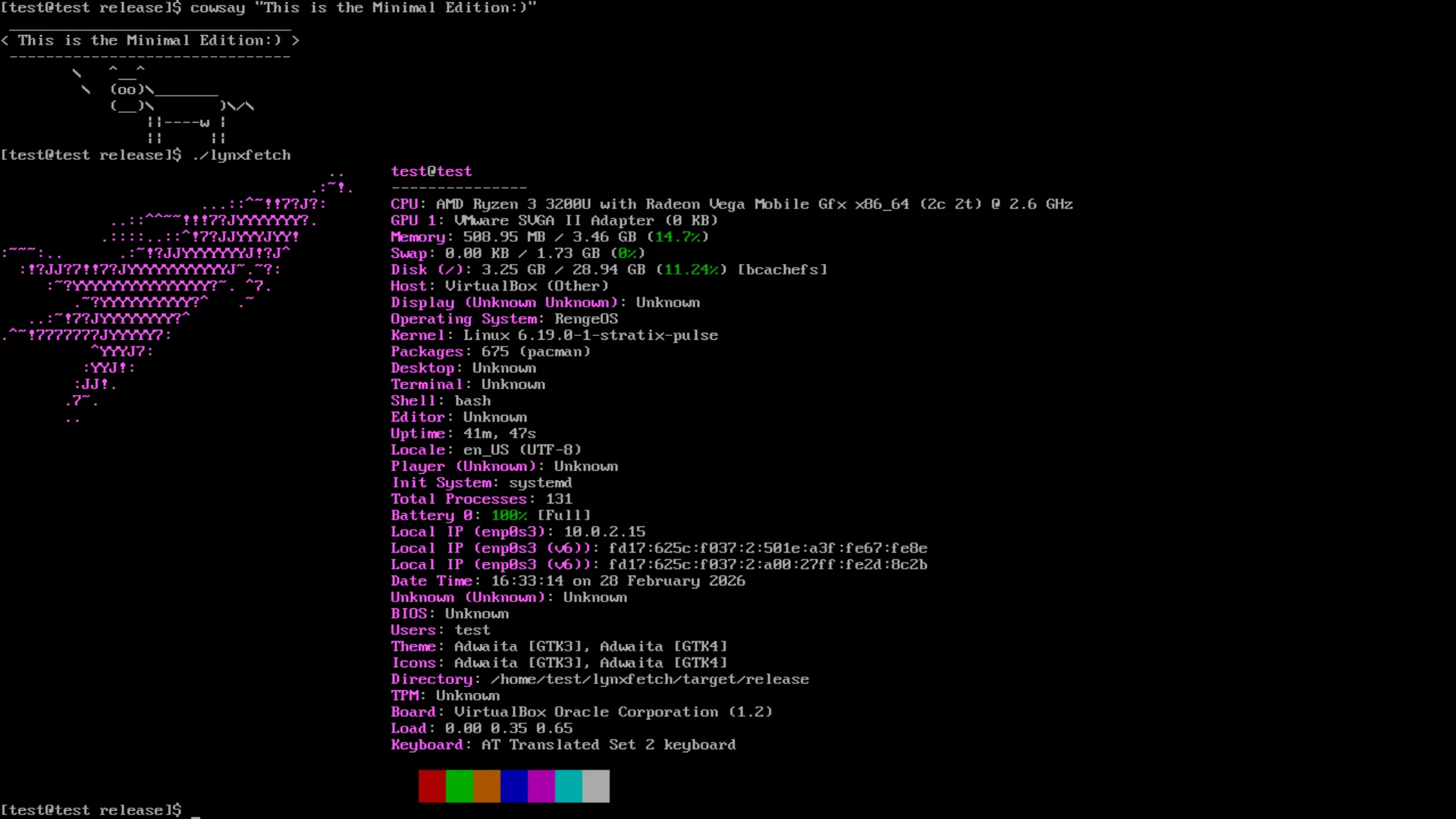The image size is (1456, 819).
Task: Click the Kernel line showing stratix-pulse
Action: click(x=554, y=335)
